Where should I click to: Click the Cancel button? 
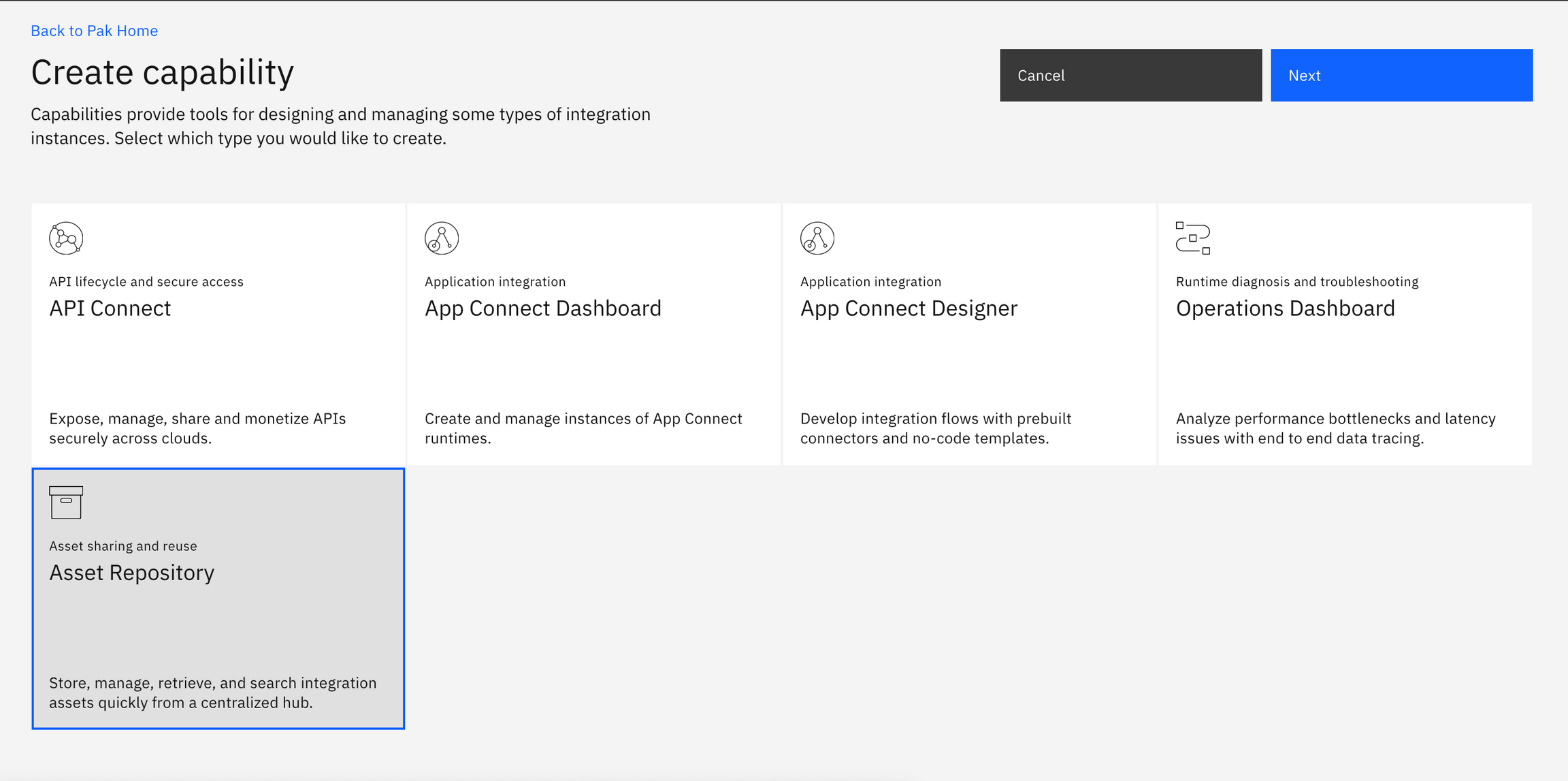[x=1130, y=75]
